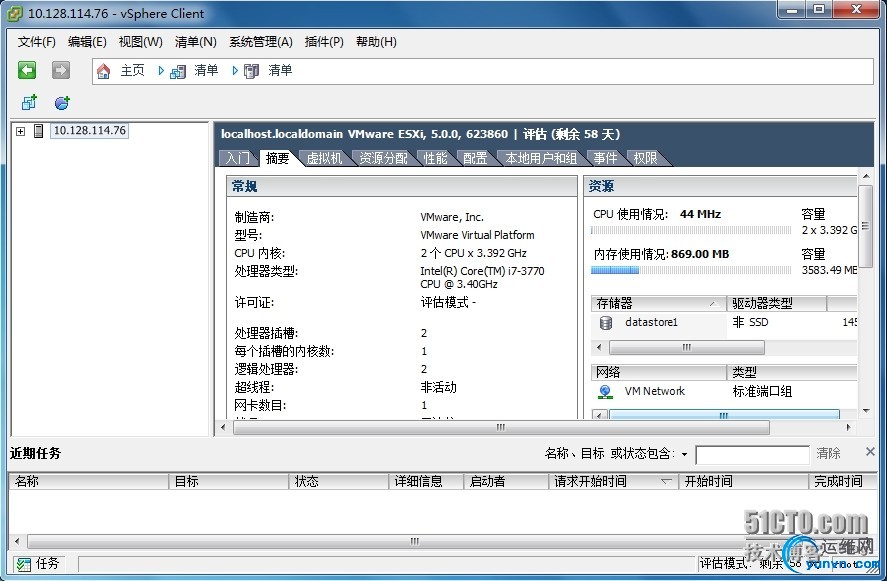Click the 内存使用情况 memory usage bar
887x581 pixels.
point(691,270)
